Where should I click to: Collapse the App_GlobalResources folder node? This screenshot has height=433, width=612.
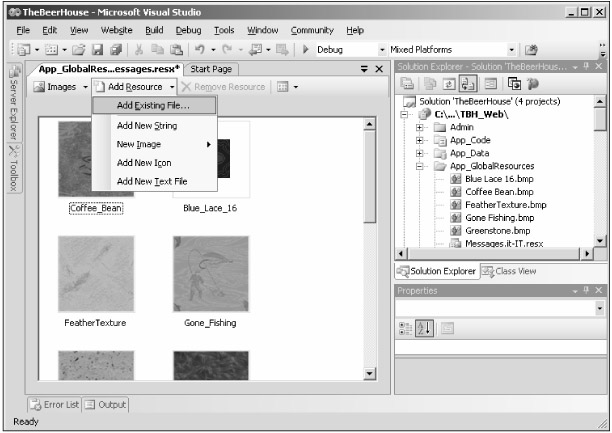(x=420, y=166)
